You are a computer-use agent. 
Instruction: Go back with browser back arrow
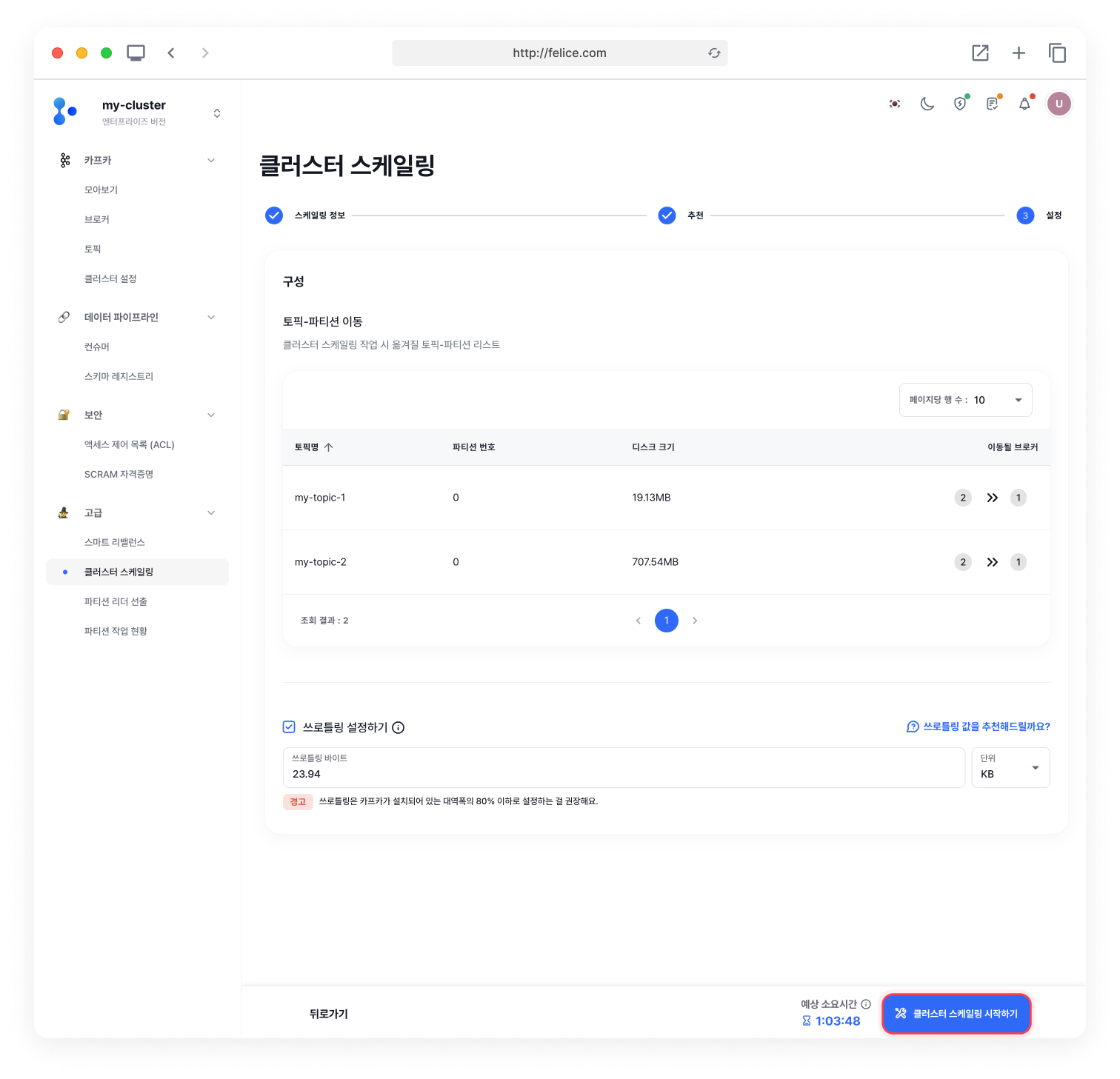(x=171, y=53)
